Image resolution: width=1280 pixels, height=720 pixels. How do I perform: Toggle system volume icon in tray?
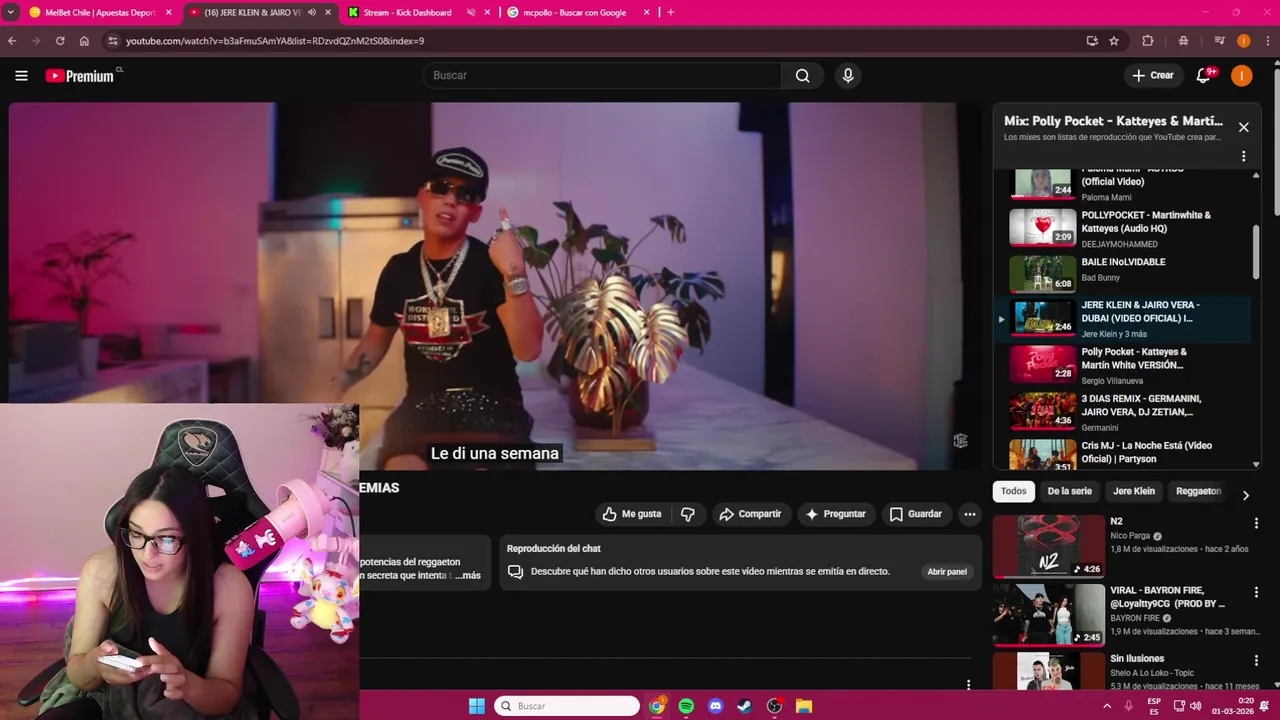tap(1195, 706)
